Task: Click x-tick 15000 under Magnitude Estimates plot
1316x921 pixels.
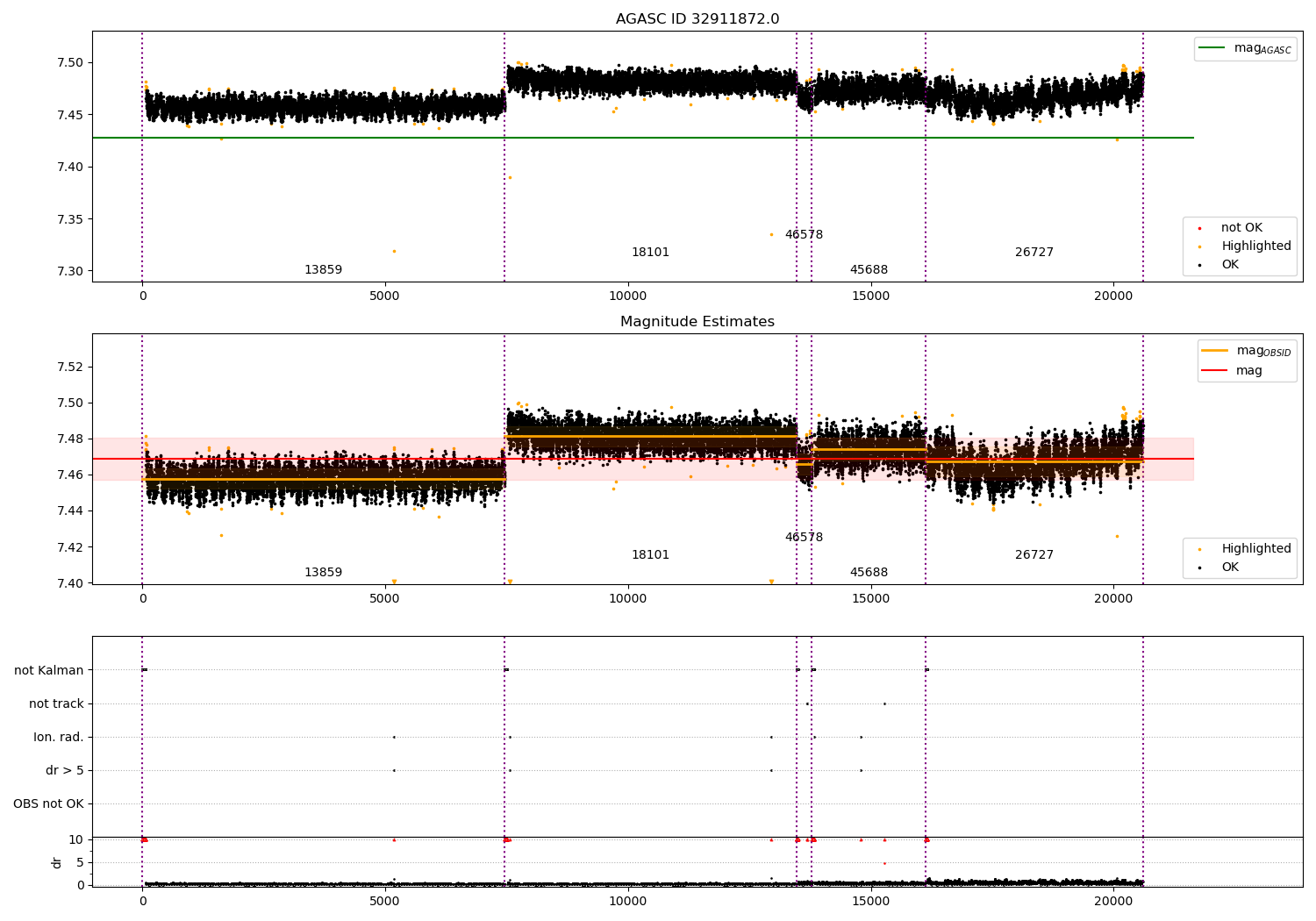Action: (x=871, y=599)
